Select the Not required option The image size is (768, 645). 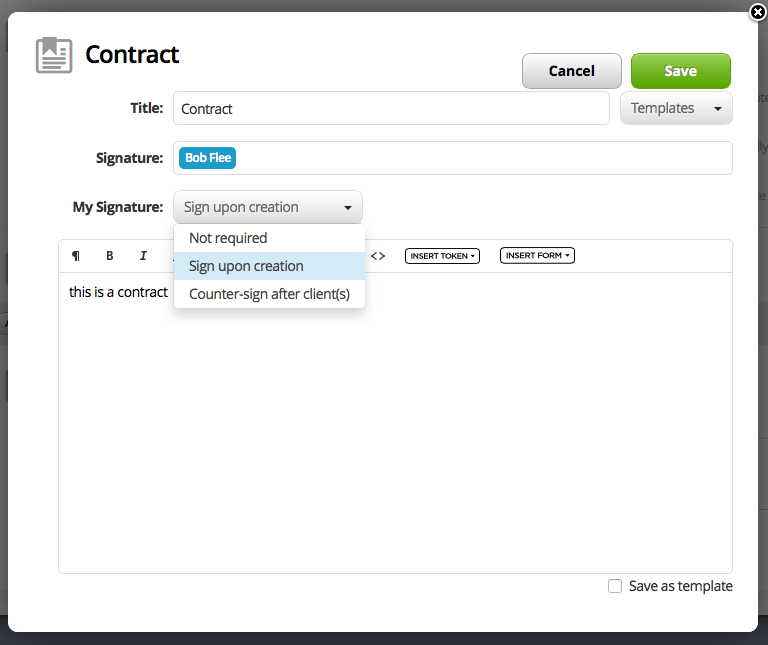click(228, 238)
